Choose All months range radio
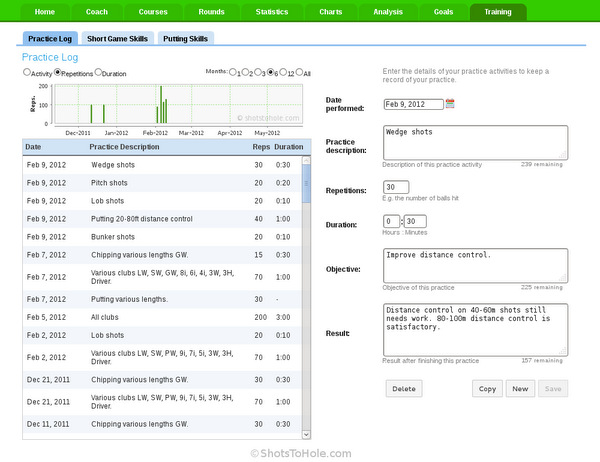The image size is (600, 462). click(299, 72)
